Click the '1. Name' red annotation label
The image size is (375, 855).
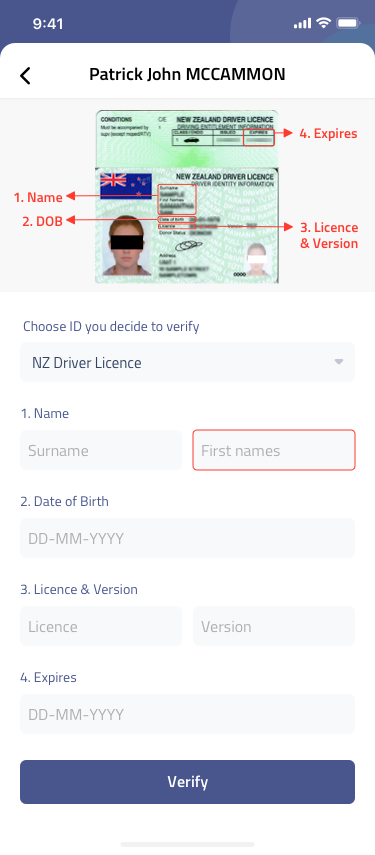(38, 197)
